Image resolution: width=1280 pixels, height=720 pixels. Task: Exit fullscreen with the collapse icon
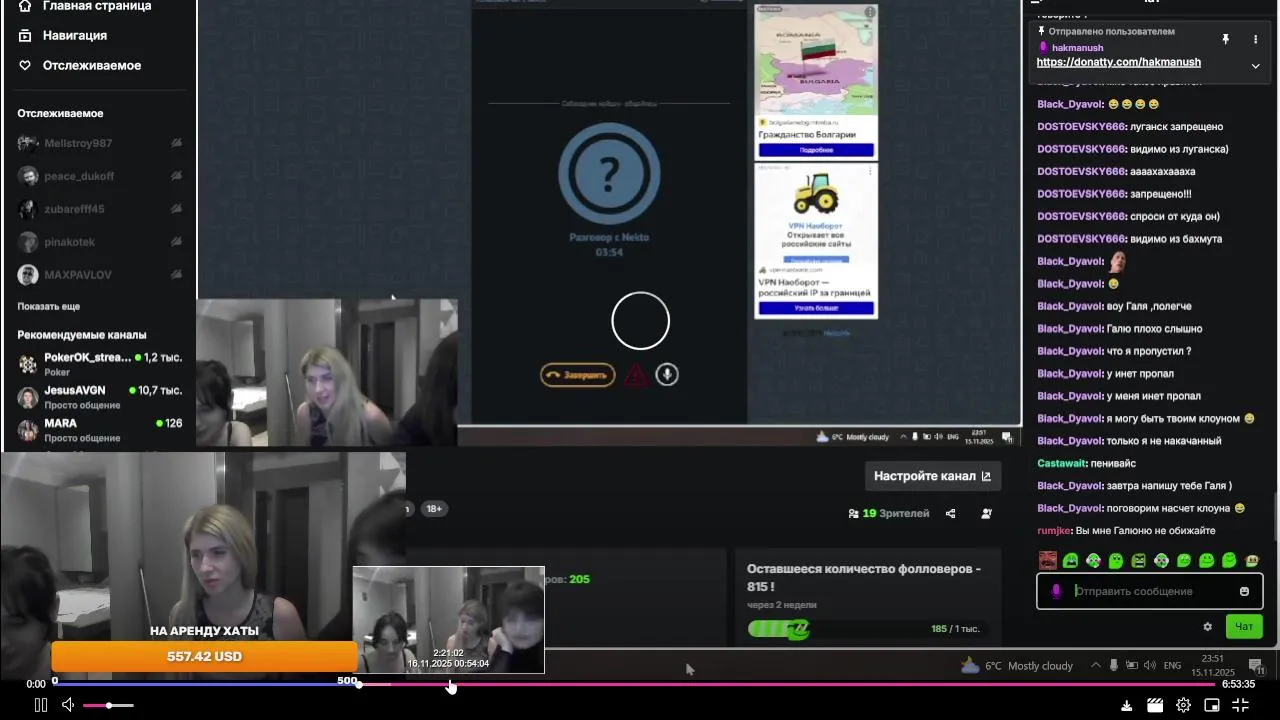coord(1241,705)
